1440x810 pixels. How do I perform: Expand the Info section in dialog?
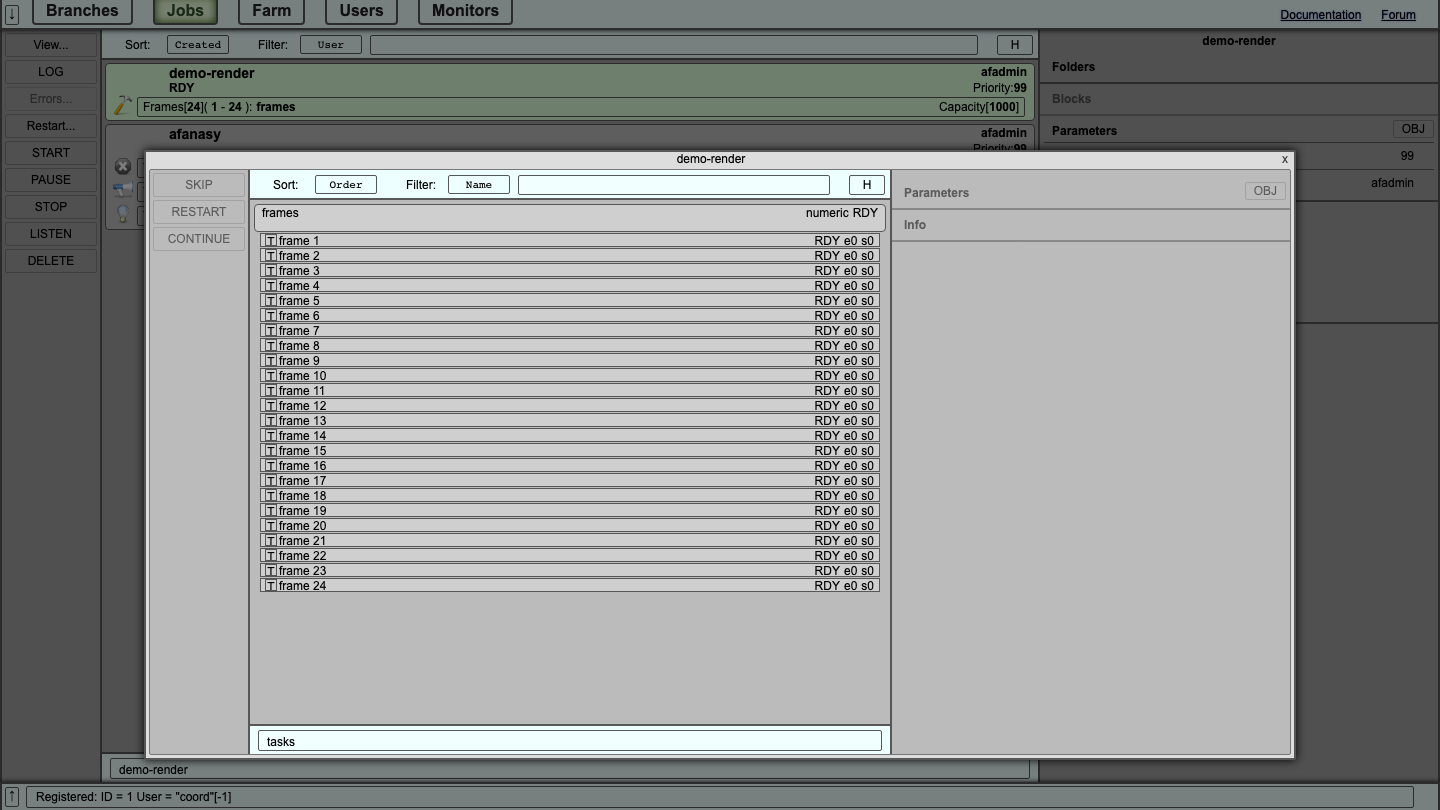1090,225
